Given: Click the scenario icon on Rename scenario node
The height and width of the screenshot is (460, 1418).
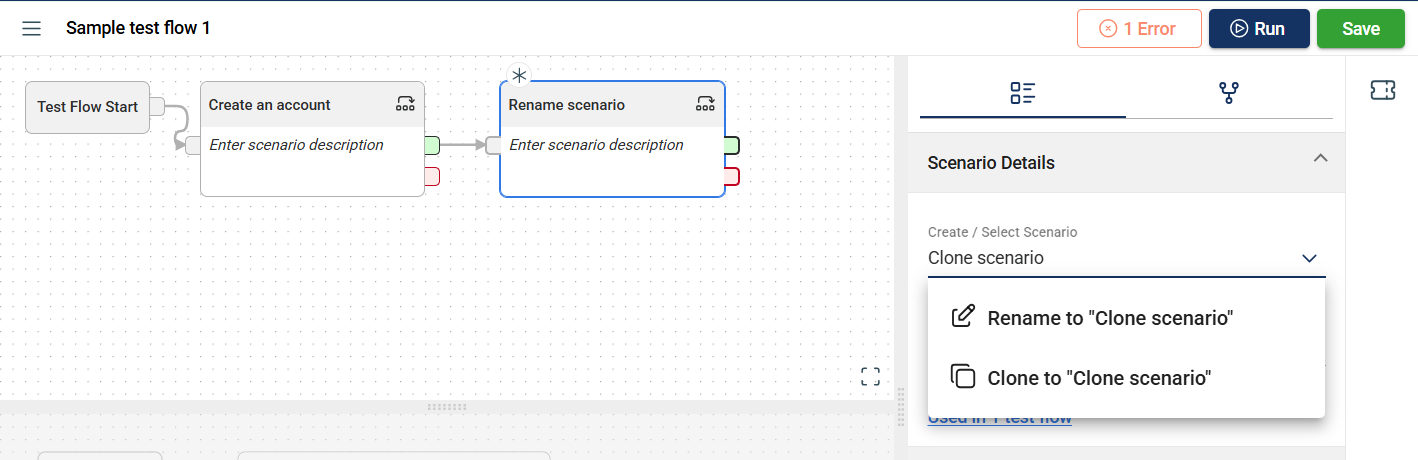Looking at the screenshot, I should (x=705, y=104).
